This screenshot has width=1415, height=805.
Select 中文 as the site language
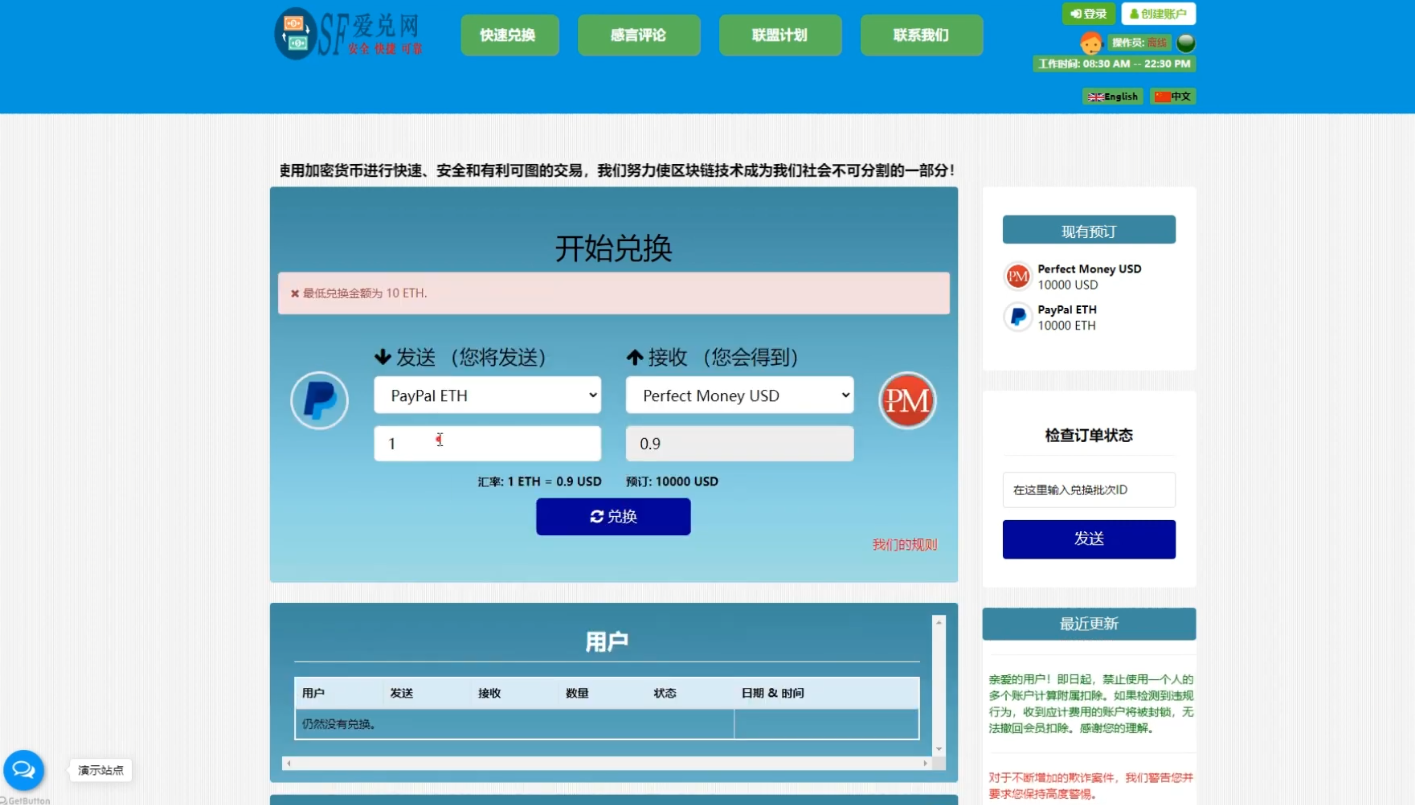point(1172,96)
